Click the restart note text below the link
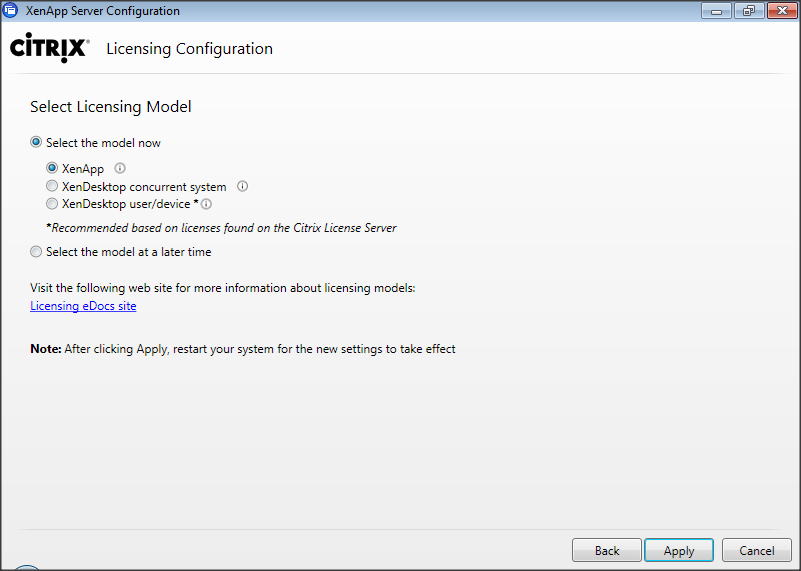Screen dimensions: 801x571 pyautogui.click(x=243, y=349)
